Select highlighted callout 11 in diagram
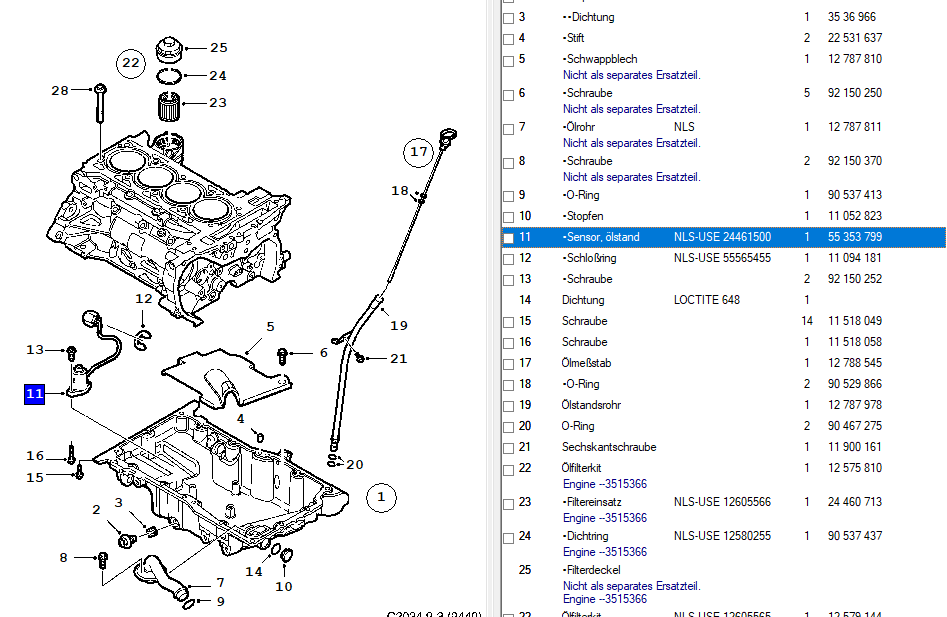Viewport: 947px width, 617px height. pos(34,394)
